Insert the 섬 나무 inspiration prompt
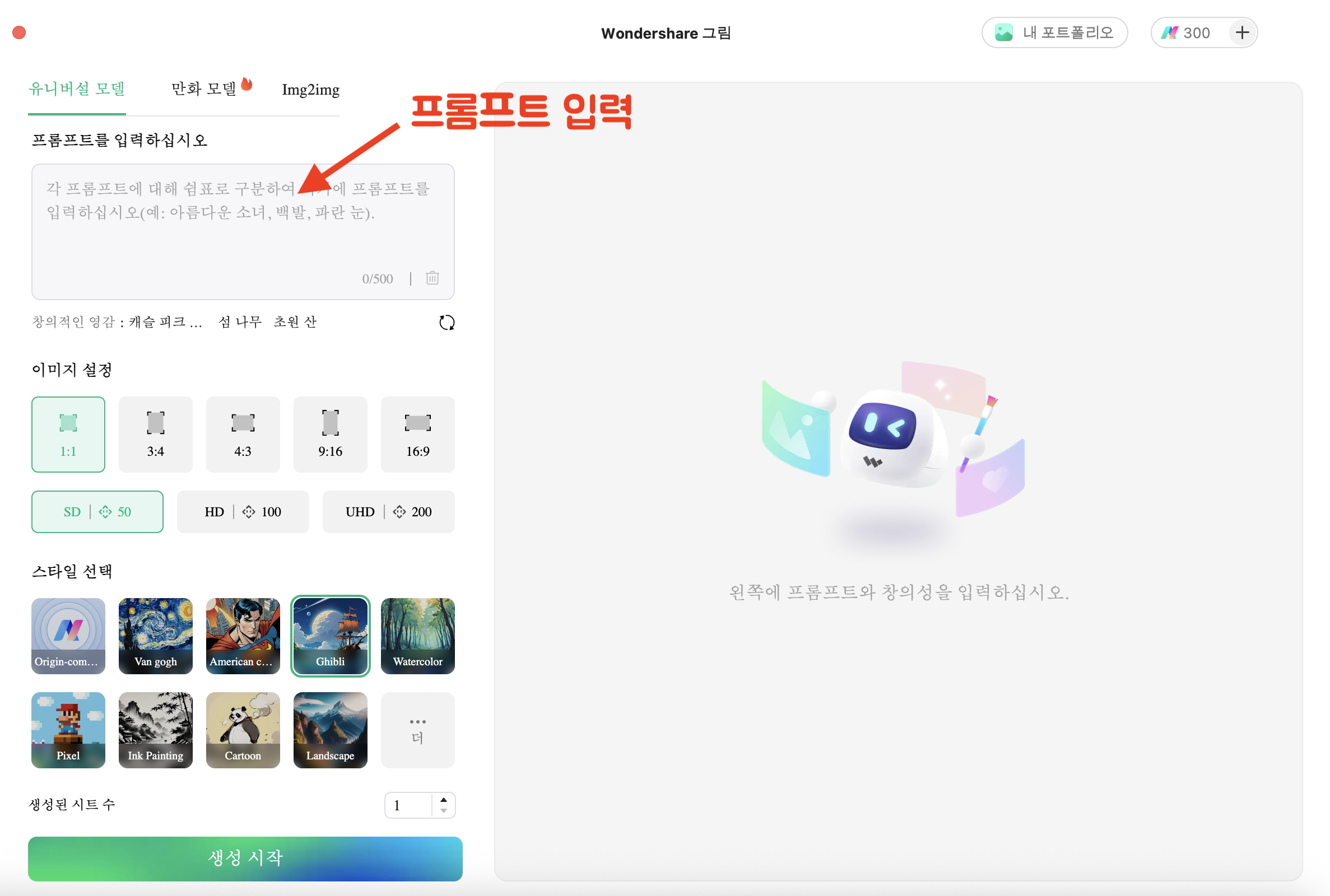Screen dimensions: 1330x896 coord(239,323)
